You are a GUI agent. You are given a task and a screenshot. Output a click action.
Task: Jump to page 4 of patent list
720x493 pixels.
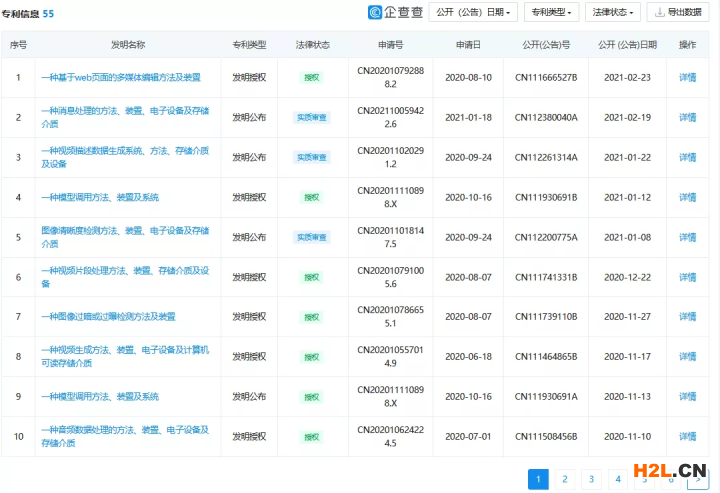point(618,479)
